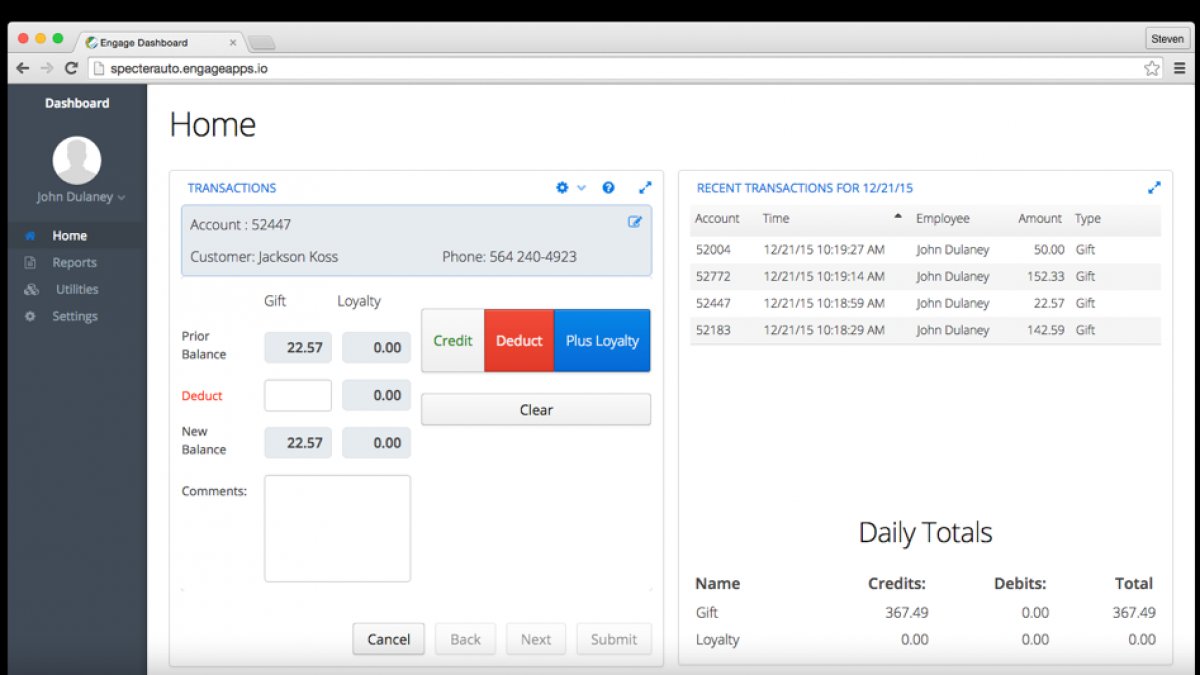
Task: Click the Phone: 564 240-4923 text
Action: (509, 257)
